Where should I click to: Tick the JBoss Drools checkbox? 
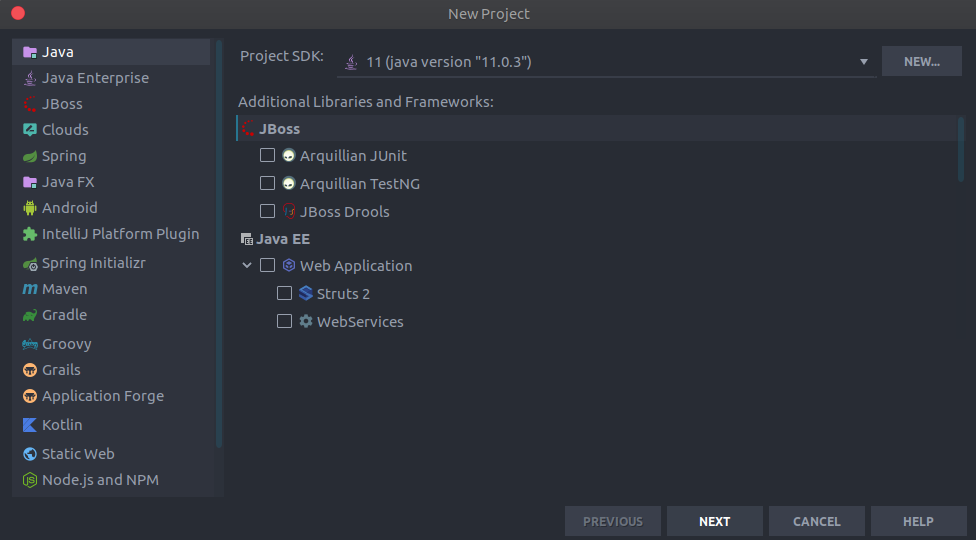click(x=267, y=211)
